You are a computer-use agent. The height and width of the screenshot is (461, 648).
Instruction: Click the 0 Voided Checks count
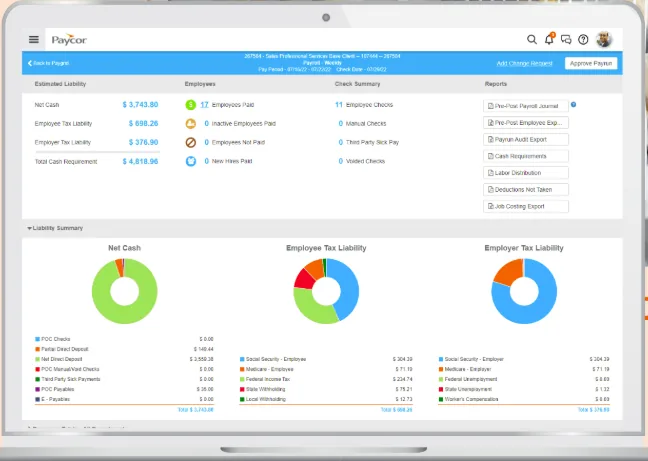[x=341, y=161]
